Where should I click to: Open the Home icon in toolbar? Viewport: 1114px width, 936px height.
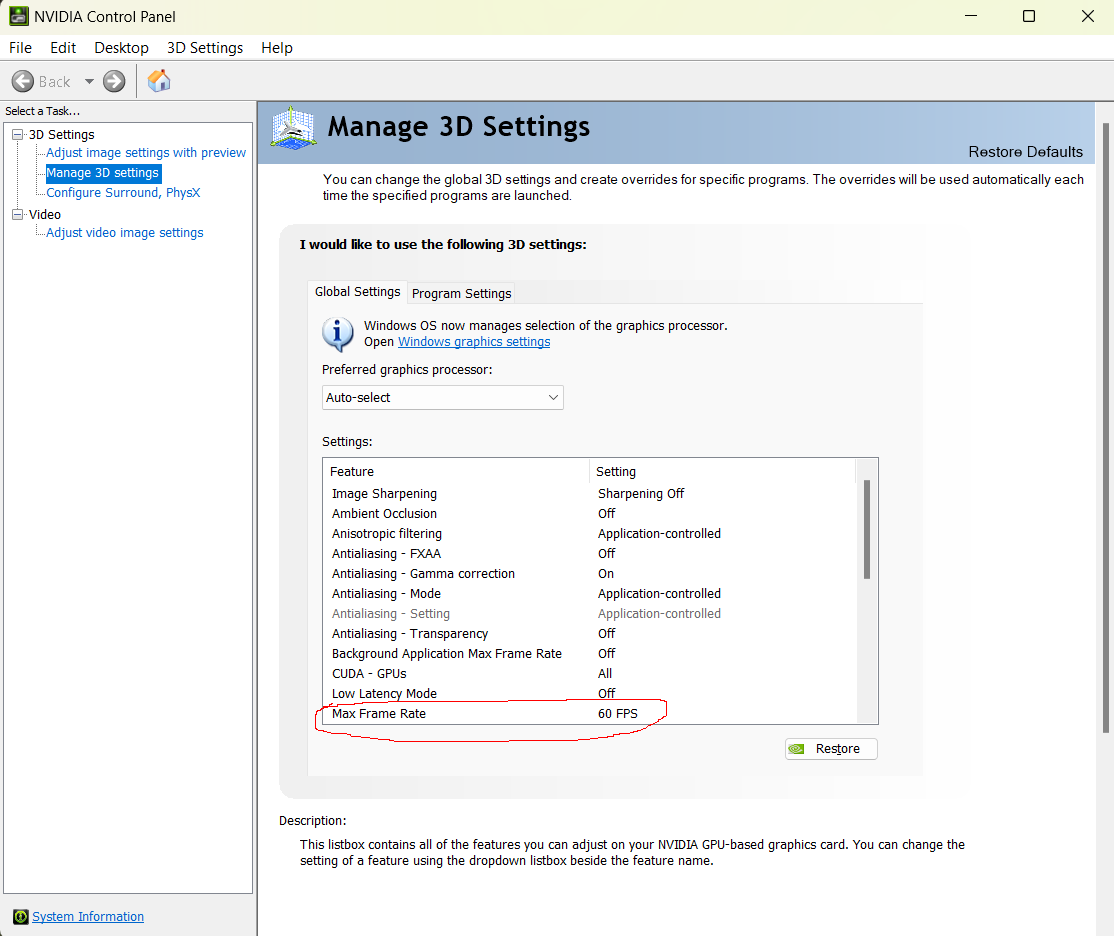tap(159, 81)
